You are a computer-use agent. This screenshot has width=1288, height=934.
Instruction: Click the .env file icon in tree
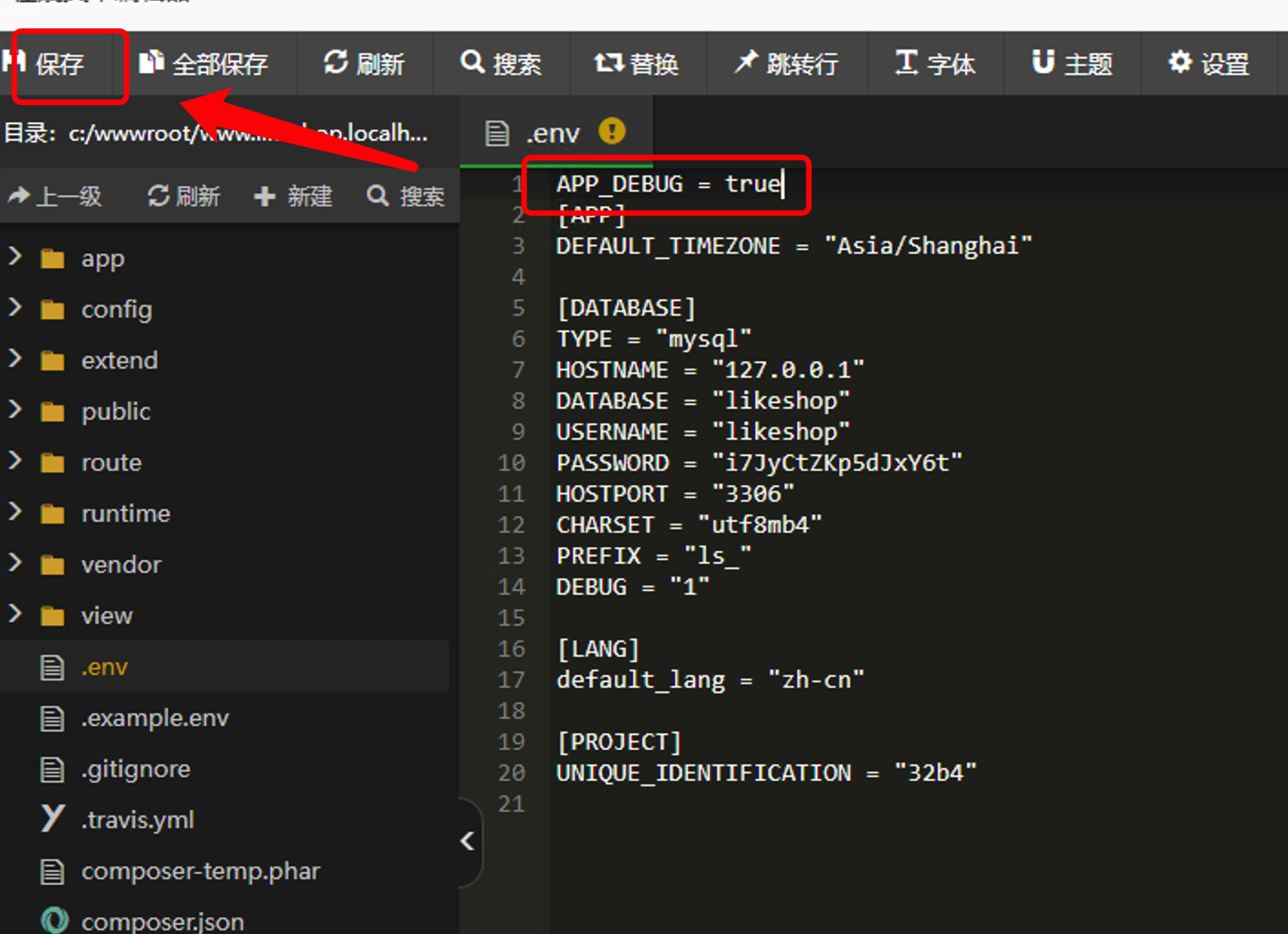[x=53, y=668]
